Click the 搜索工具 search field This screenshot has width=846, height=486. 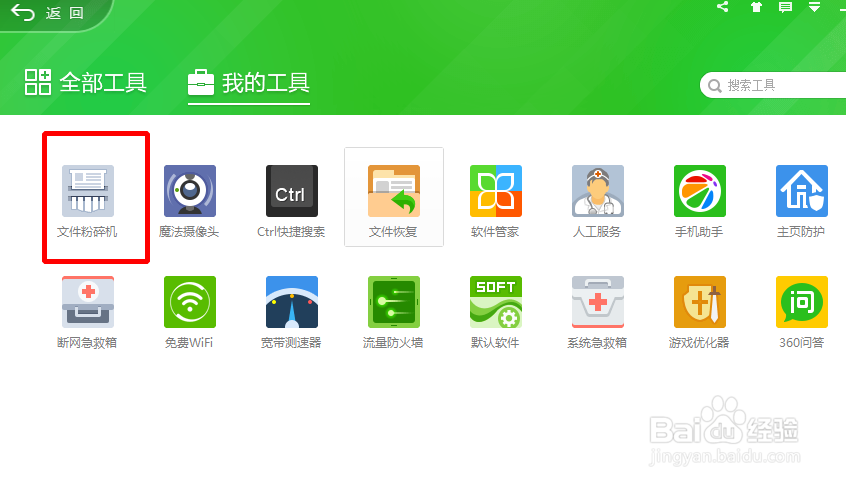[x=773, y=85]
